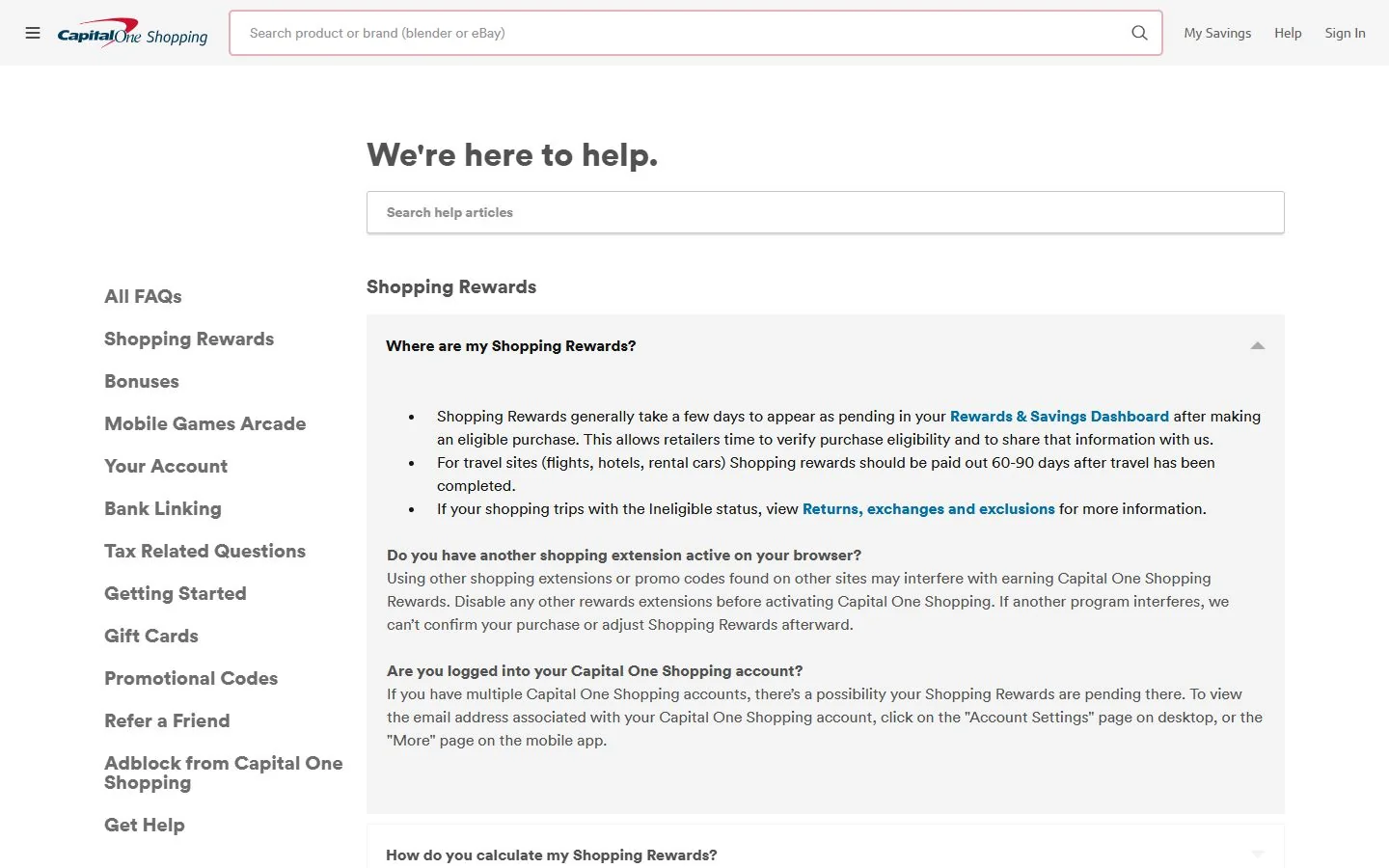
Task: Open the Mobile Games Arcade category
Action: tap(204, 423)
